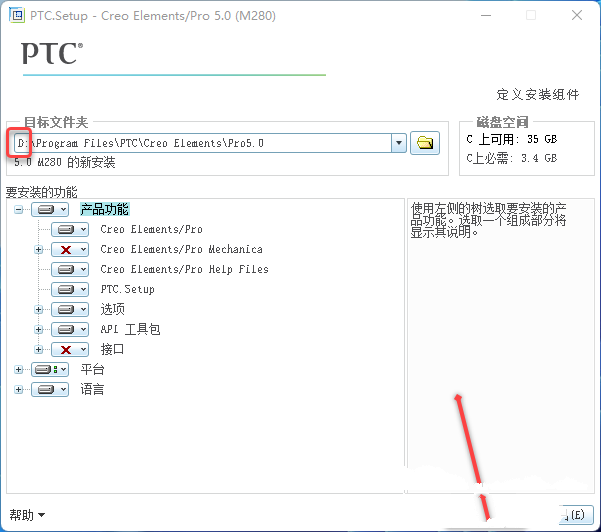This screenshot has width=601, height=532.
Task: Open destination folder path dropdown arrow
Action: click(x=399, y=143)
